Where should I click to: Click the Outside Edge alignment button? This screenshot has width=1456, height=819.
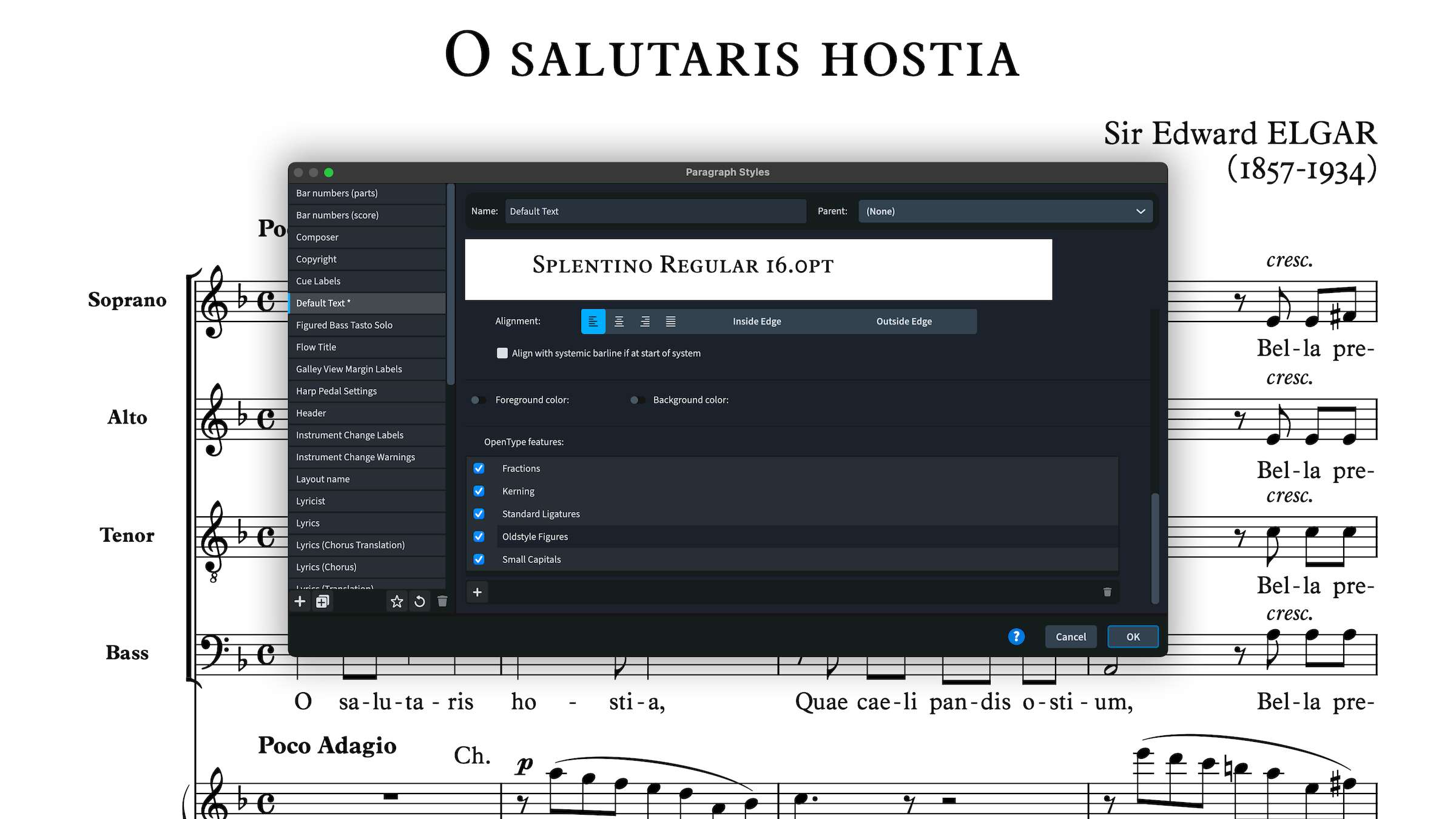click(x=903, y=322)
